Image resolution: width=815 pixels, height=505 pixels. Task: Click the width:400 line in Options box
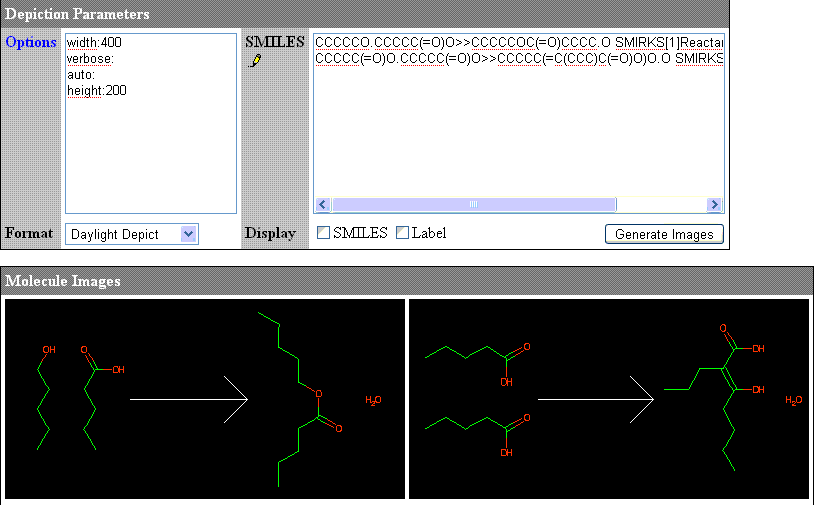click(94, 43)
